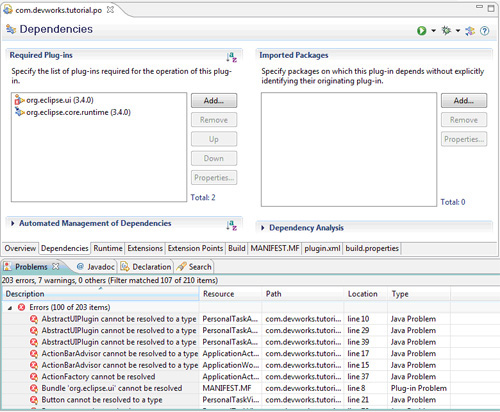Click Add under Required Plug-ins

214,100
